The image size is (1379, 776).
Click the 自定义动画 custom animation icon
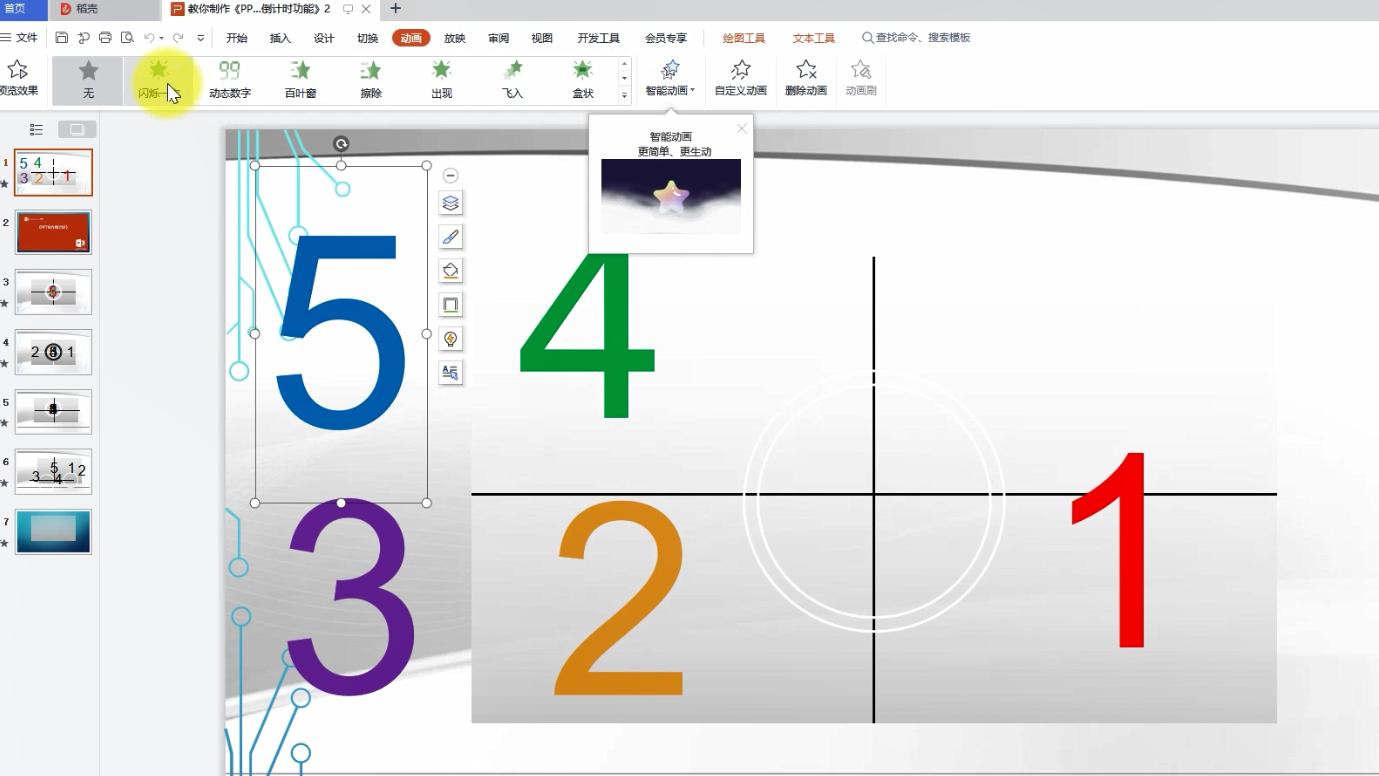click(740, 78)
